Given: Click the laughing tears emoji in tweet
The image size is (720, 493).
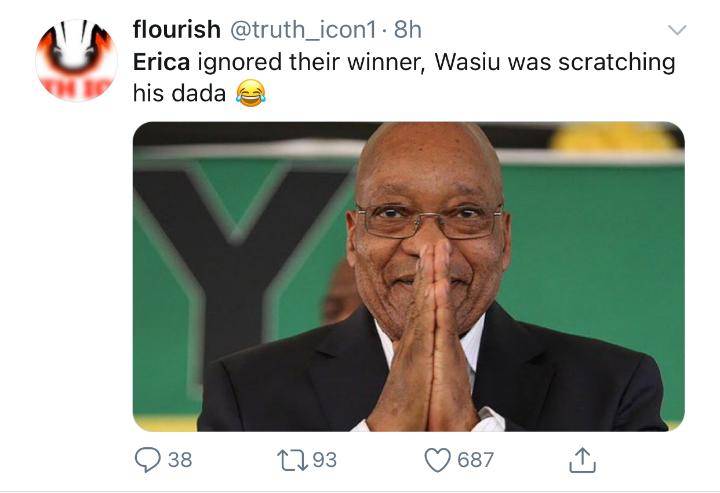Looking at the screenshot, I should click(x=250, y=93).
